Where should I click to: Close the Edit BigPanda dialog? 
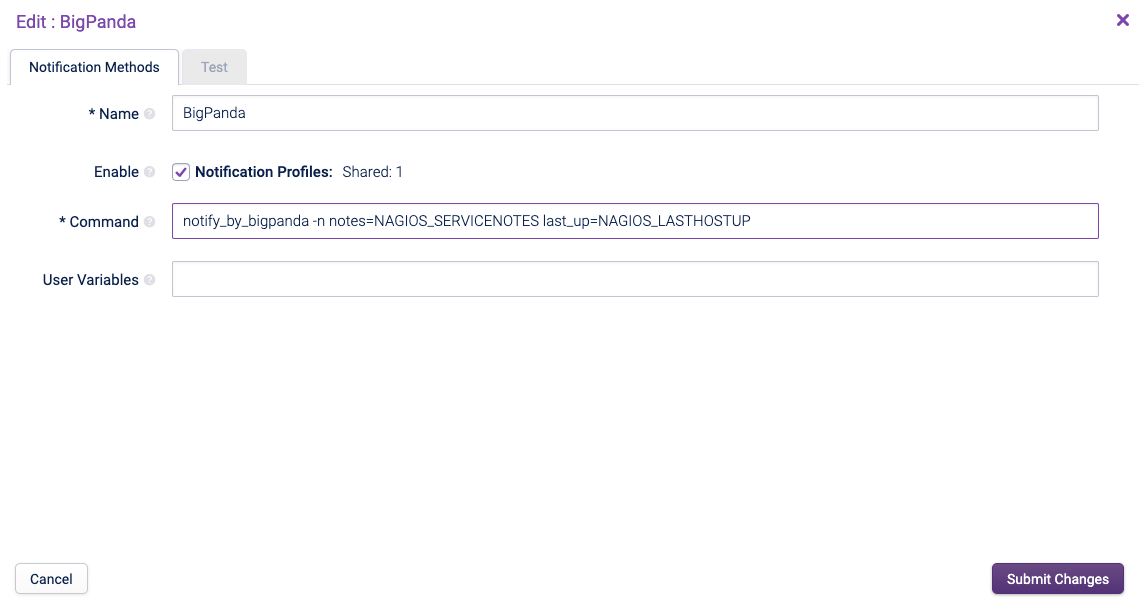(x=1123, y=20)
